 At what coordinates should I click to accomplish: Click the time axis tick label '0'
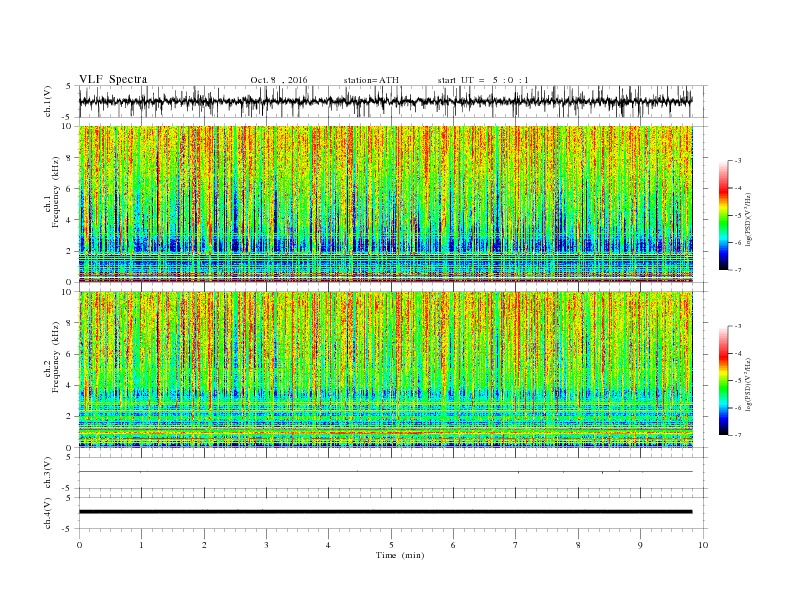[x=79, y=545]
